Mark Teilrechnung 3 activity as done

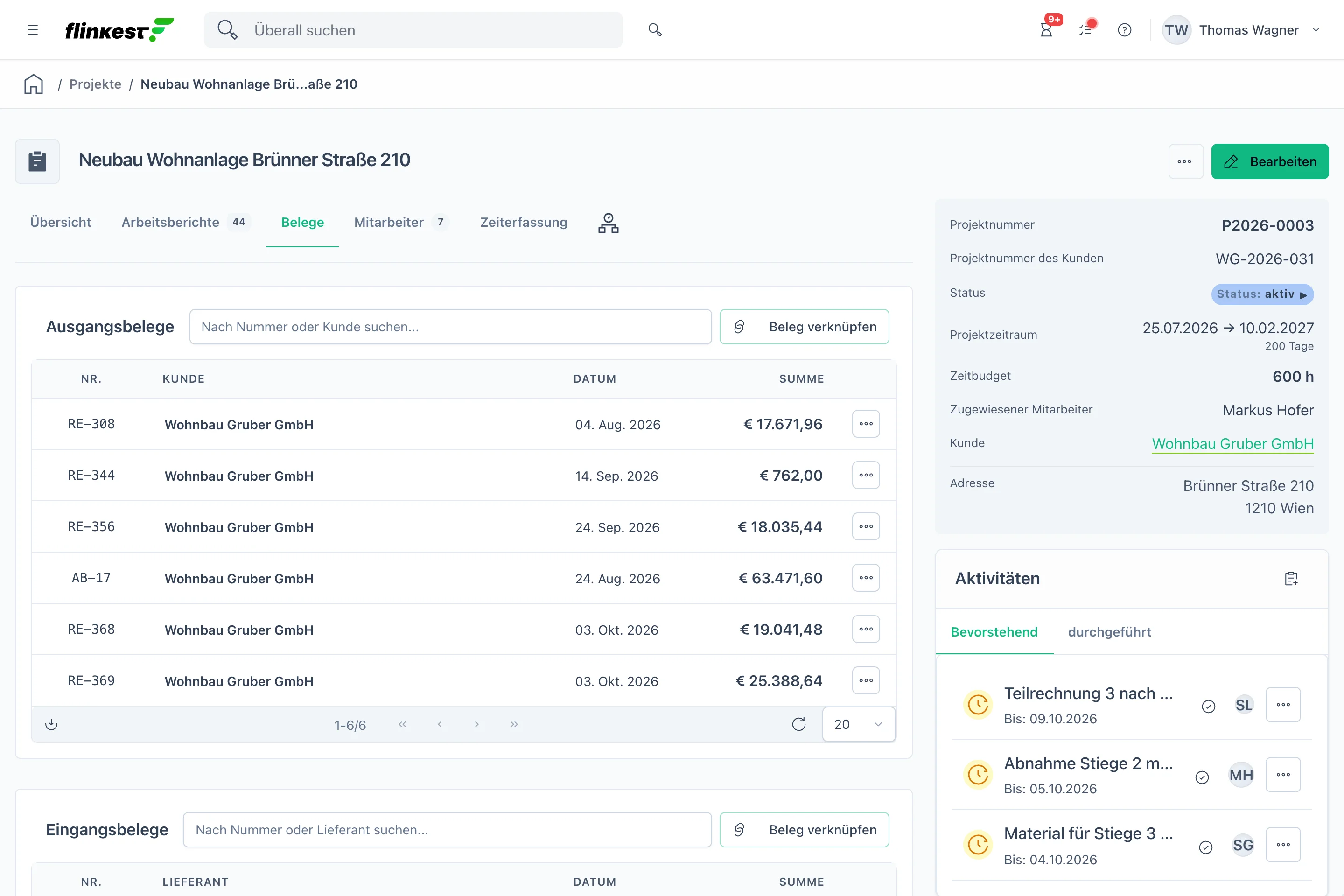click(1209, 706)
